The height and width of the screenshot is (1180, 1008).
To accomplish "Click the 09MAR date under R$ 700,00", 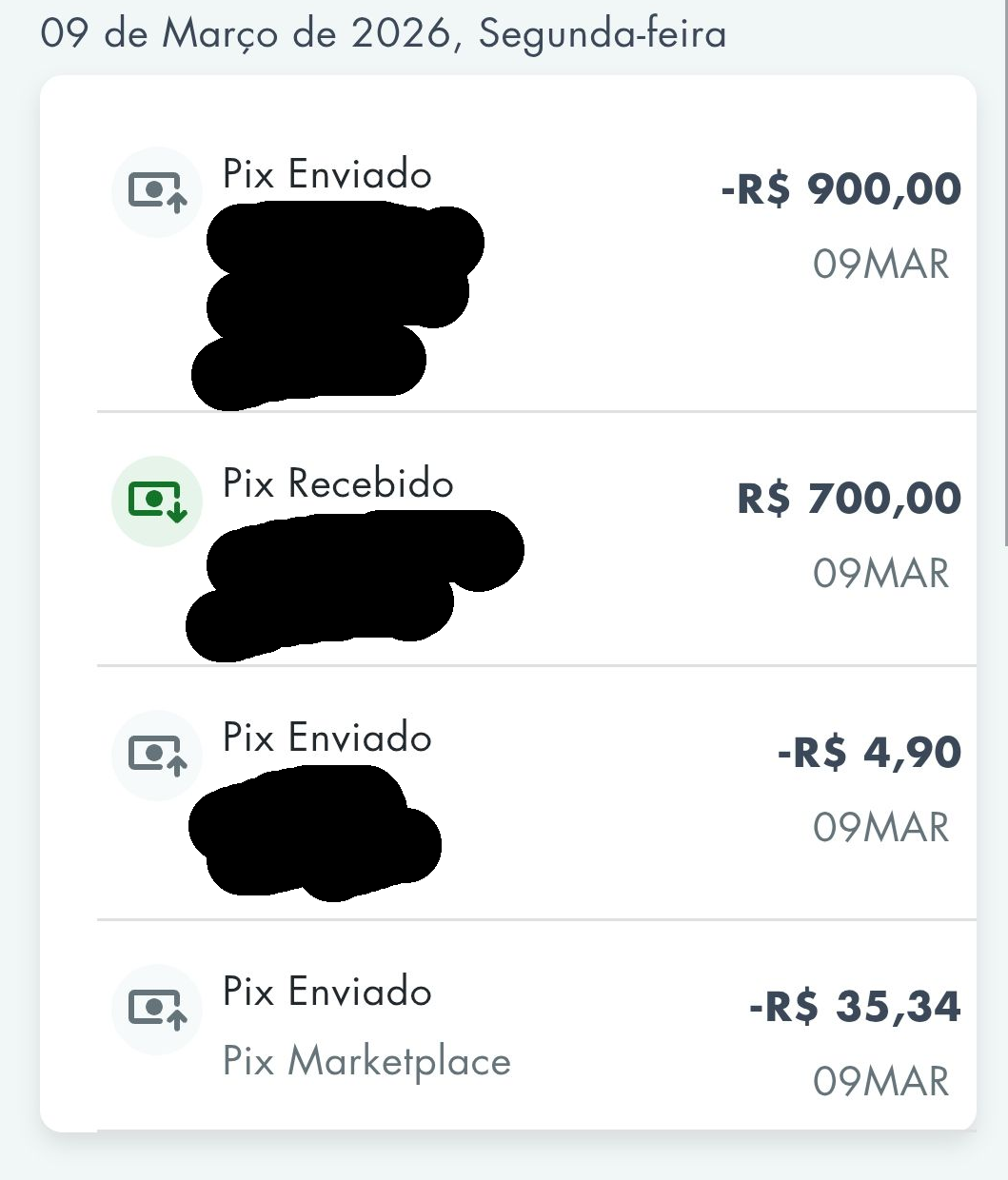I will click(x=881, y=574).
